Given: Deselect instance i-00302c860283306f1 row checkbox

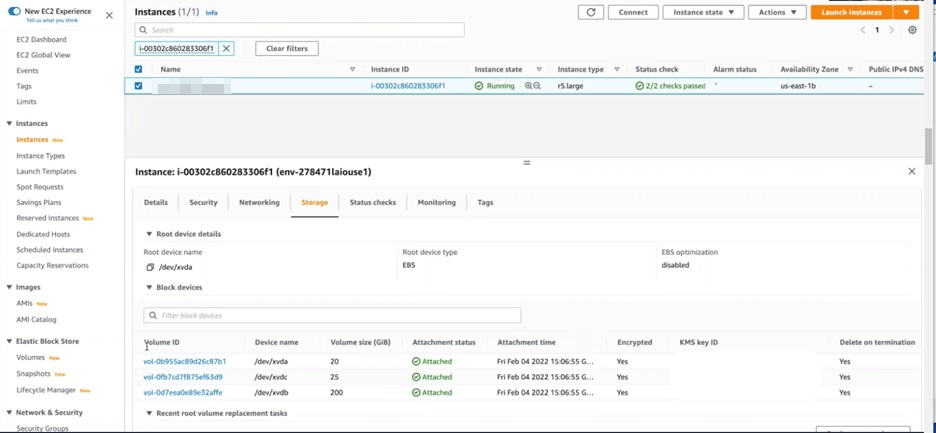Looking at the screenshot, I should point(138,86).
